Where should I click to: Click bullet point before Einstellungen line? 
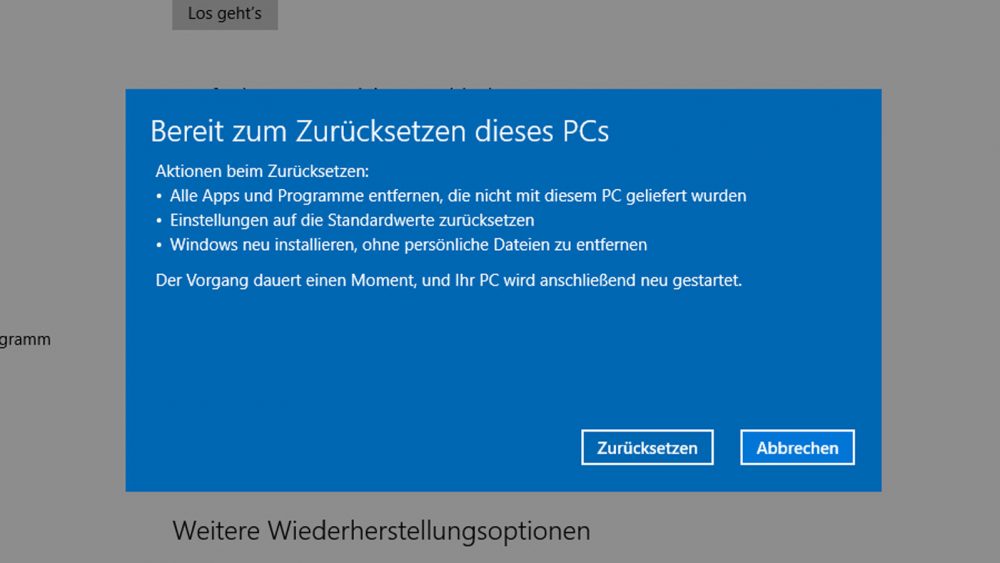click(x=159, y=221)
